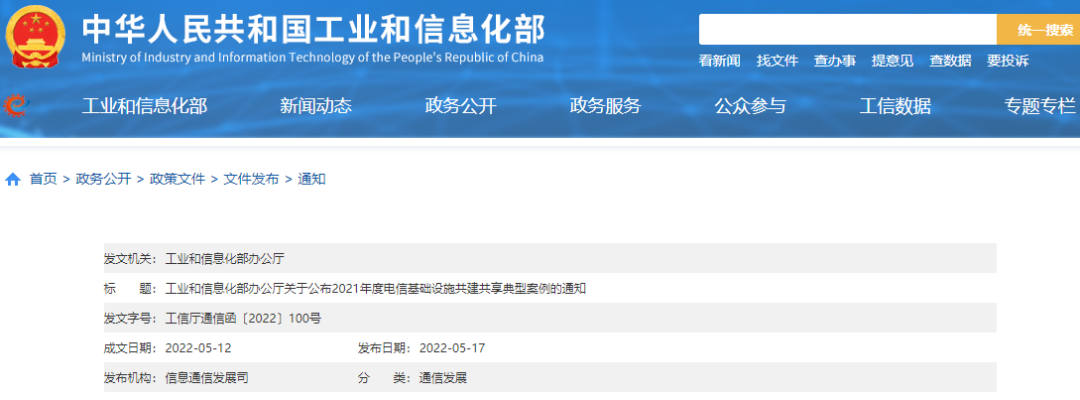Open the 提意见 quick link
The height and width of the screenshot is (400, 1080).
pyautogui.click(x=893, y=61)
